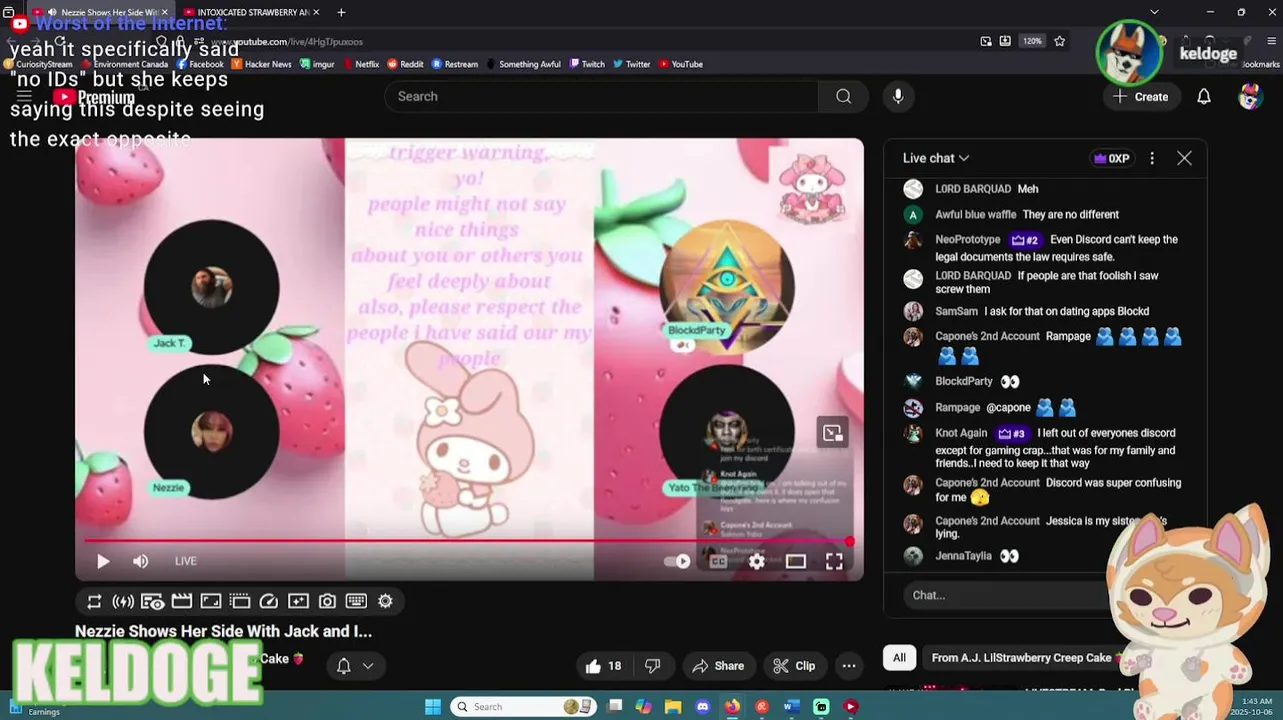Image resolution: width=1283 pixels, height=720 pixels.
Task: Open the imgur bookmark
Action: (317, 64)
